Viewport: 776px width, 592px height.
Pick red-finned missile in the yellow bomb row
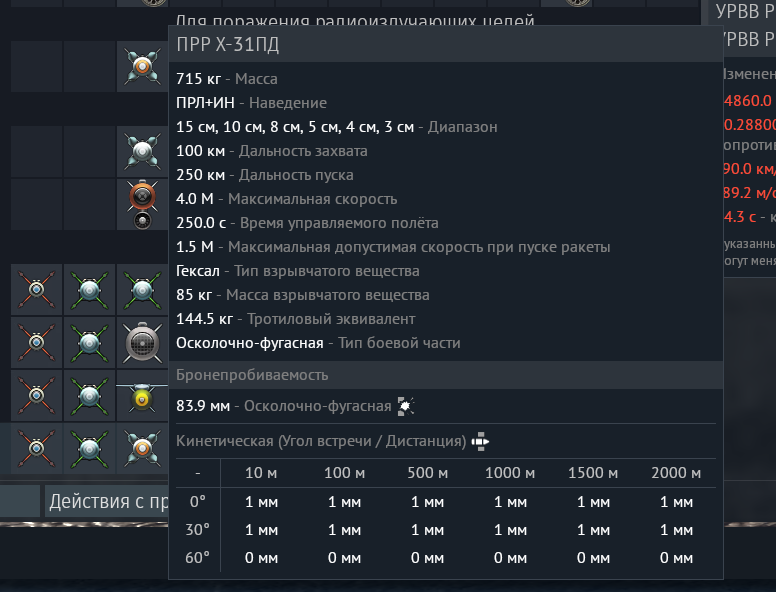(37, 395)
